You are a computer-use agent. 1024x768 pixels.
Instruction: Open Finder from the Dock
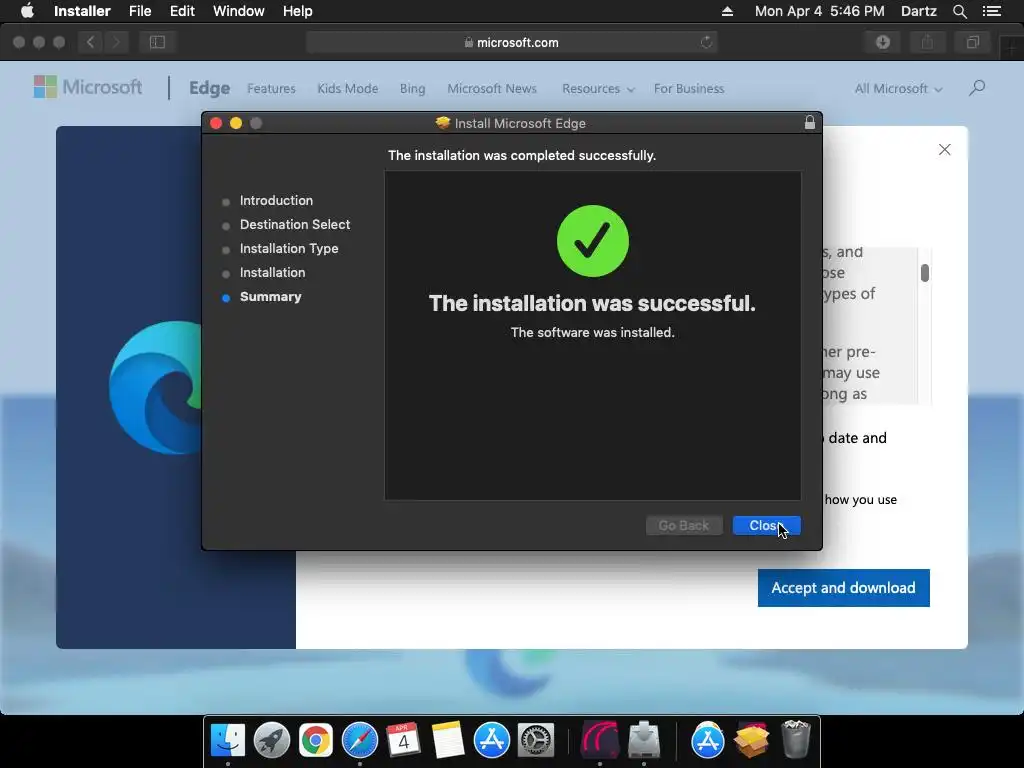point(227,741)
